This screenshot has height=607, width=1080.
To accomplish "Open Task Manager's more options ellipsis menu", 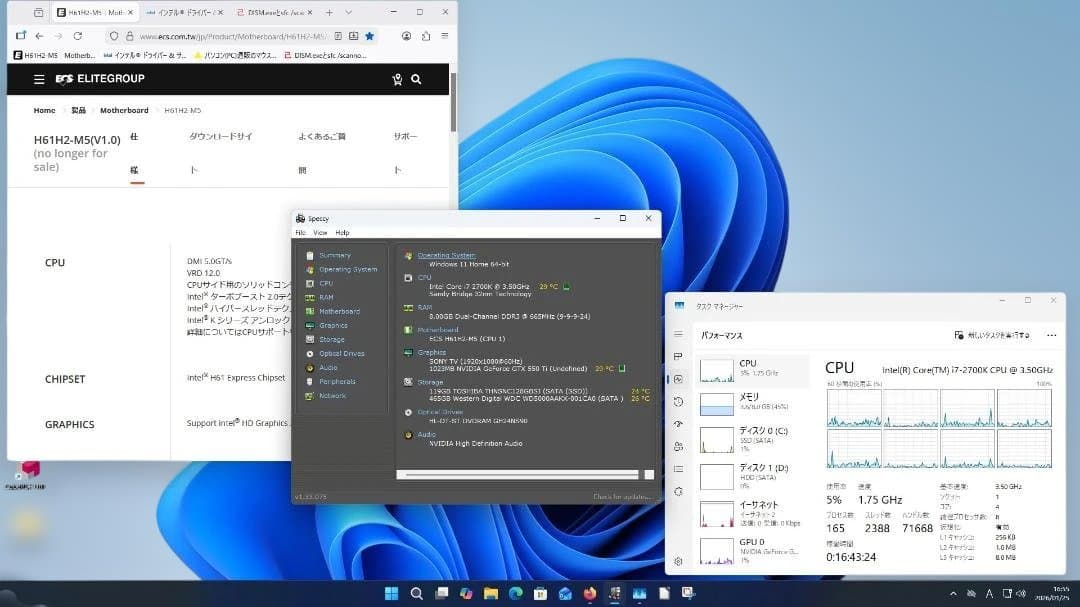I will pos(1051,336).
